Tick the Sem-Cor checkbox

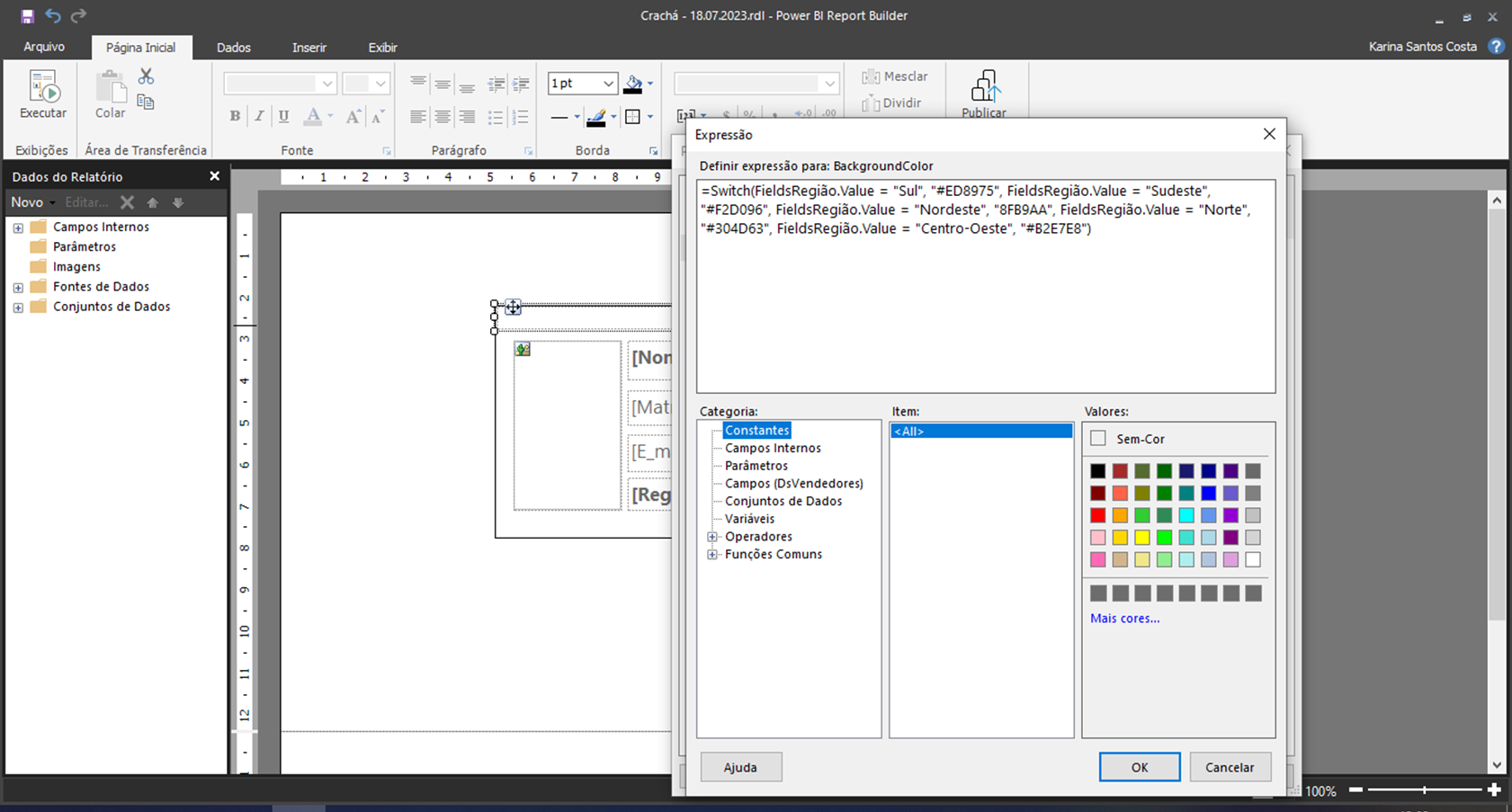coord(1098,439)
